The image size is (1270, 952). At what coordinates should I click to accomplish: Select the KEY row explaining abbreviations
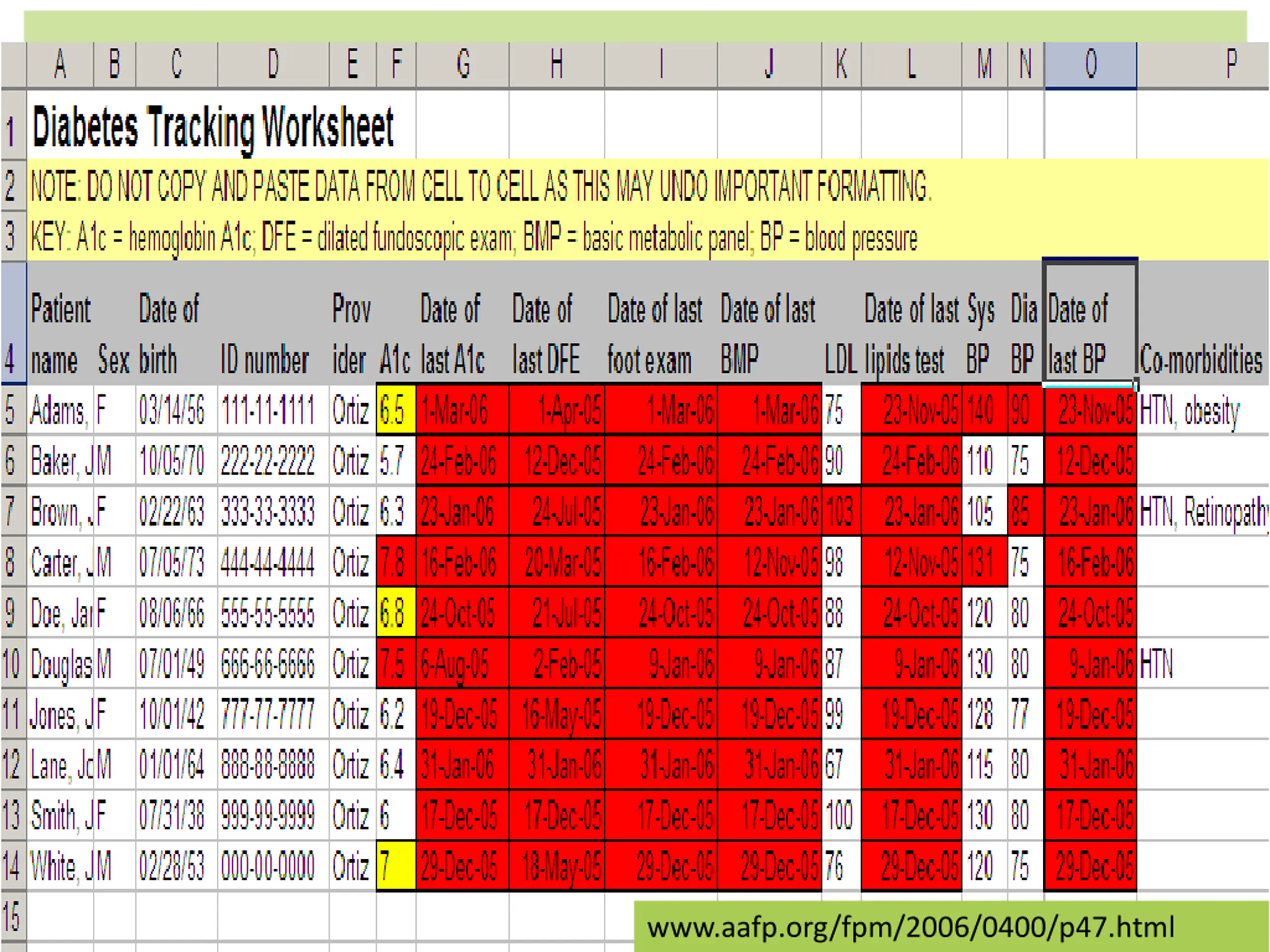(x=647, y=237)
